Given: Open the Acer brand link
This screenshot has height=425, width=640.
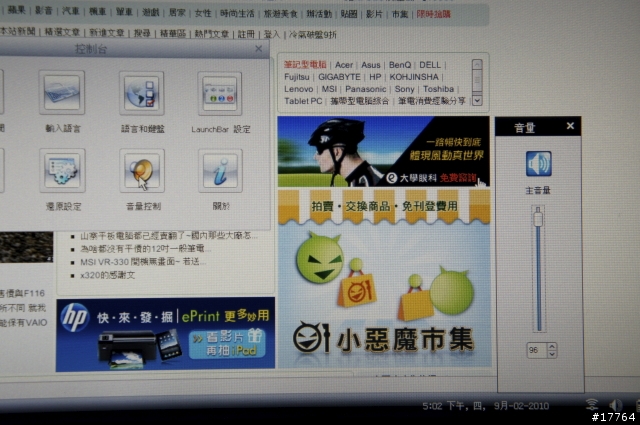Looking at the screenshot, I should click(344, 65).
